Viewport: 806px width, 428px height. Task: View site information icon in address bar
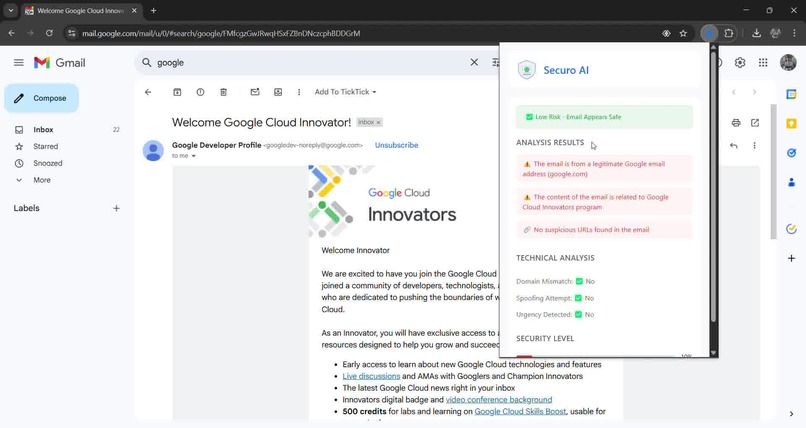coord(72,33)
